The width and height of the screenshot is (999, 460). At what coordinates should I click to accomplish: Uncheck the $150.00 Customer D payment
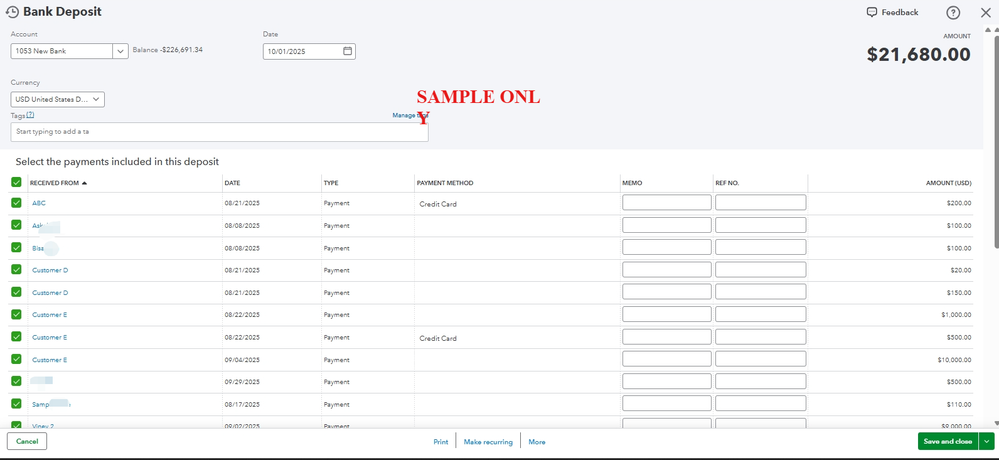coord(17,292)
